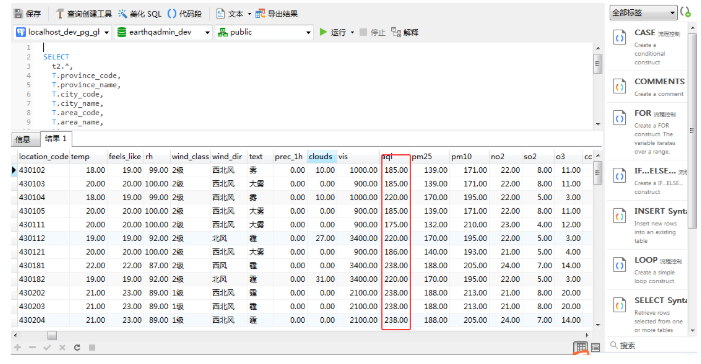Select the cell with location_code 430204
Image resolution: width=701 pixels, height=364 pixels.
click(x=43, y=320)
